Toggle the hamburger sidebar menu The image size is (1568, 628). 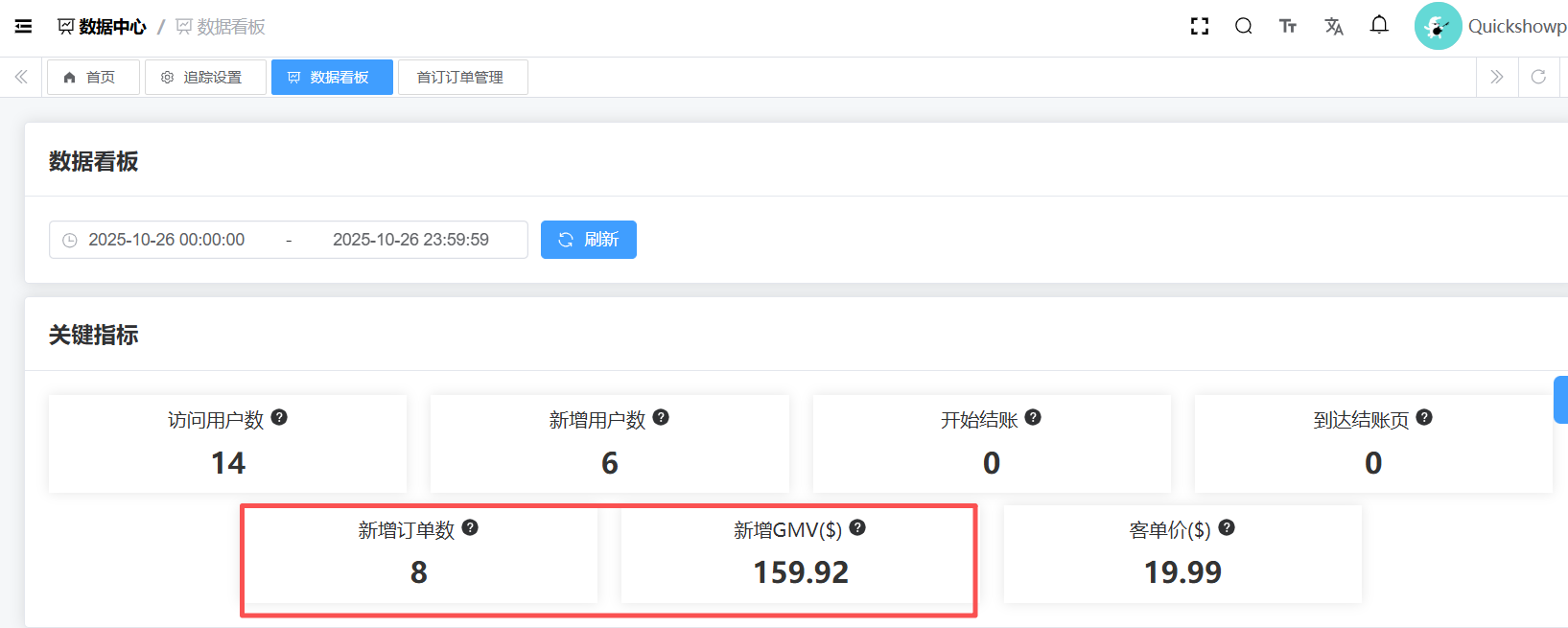[x=23, y=27]
